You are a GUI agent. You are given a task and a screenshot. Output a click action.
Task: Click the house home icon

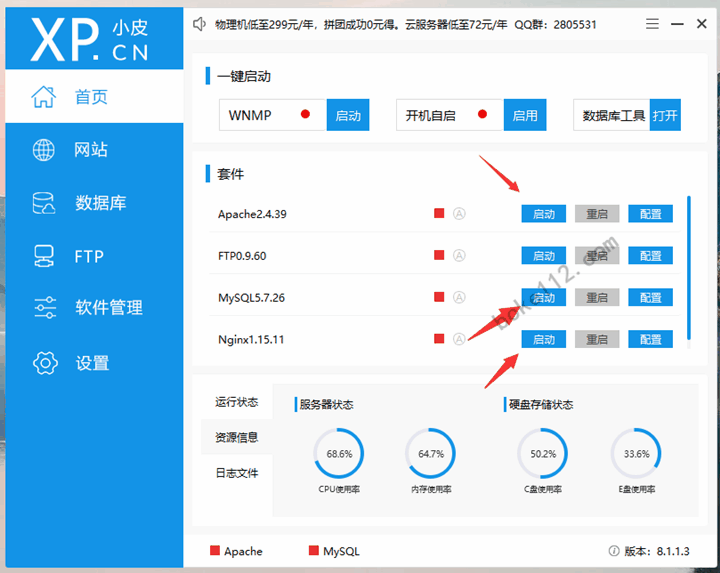pyautogui.click(x=44, y=96)
